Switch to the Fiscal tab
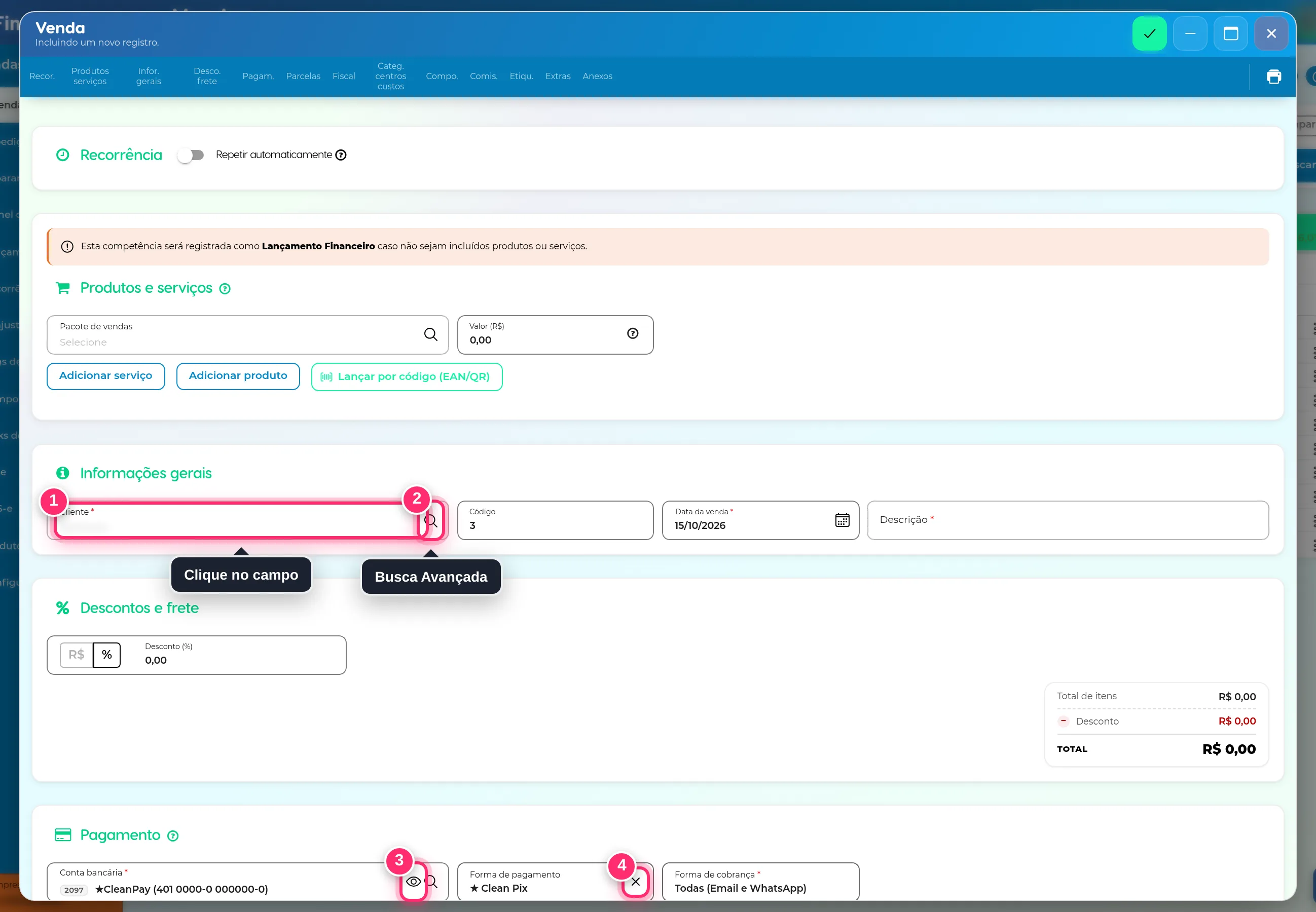 pyautogui.click(x=344, y=76)
